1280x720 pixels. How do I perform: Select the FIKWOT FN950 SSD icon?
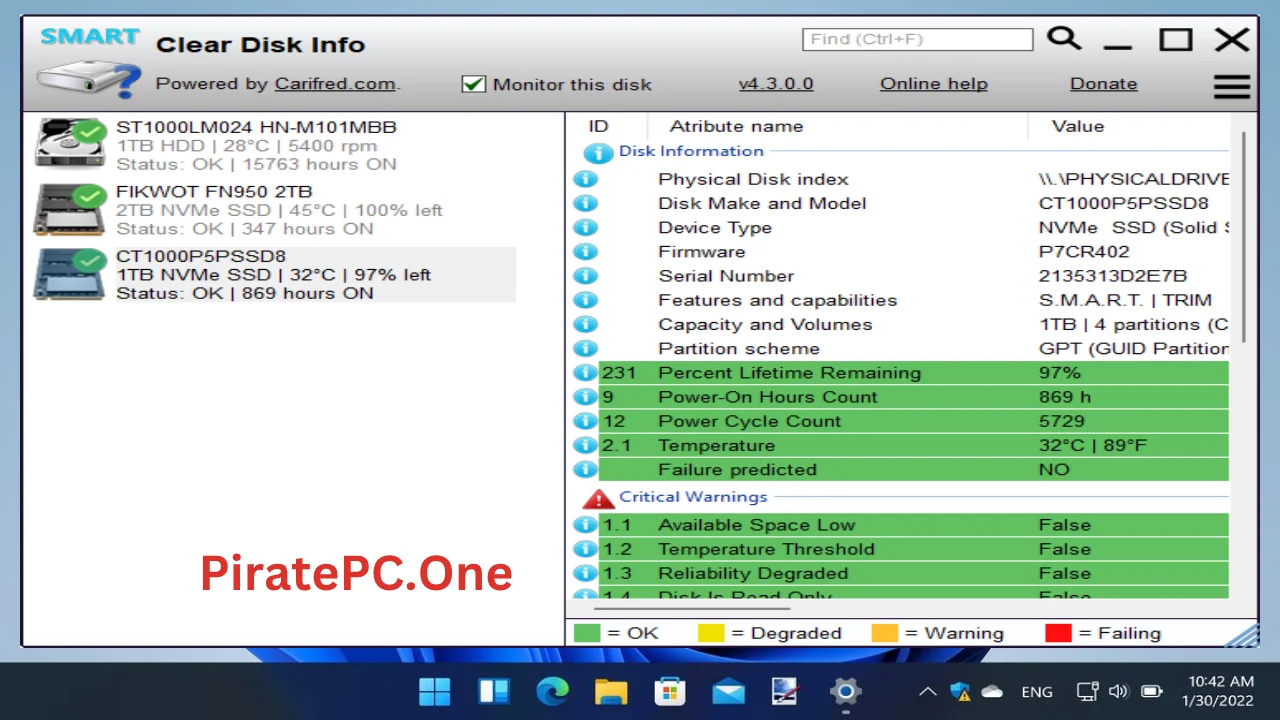pyautogui.click(x=70, y=208)
